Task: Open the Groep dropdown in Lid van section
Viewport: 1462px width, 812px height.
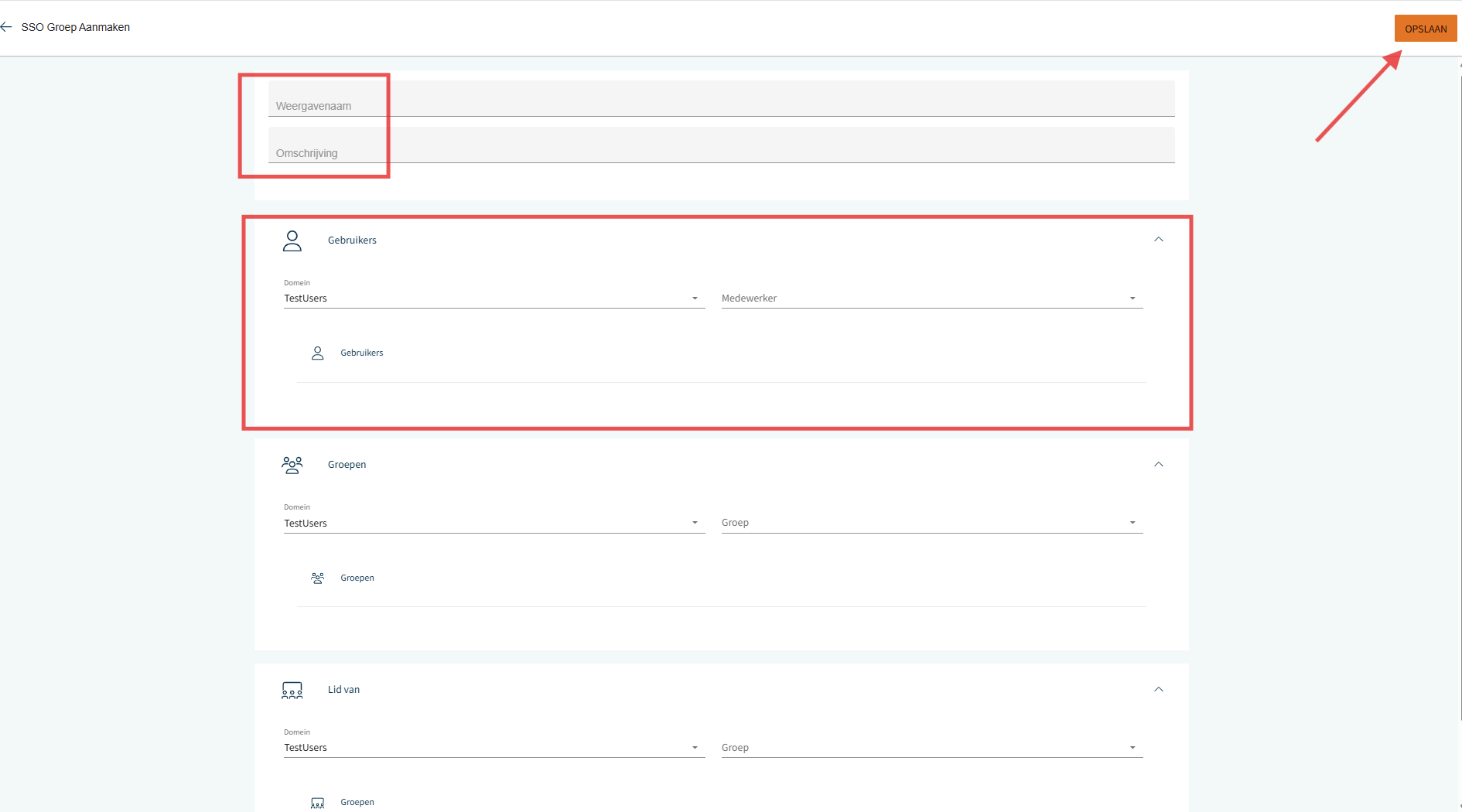Action: [x=931, y=748]
